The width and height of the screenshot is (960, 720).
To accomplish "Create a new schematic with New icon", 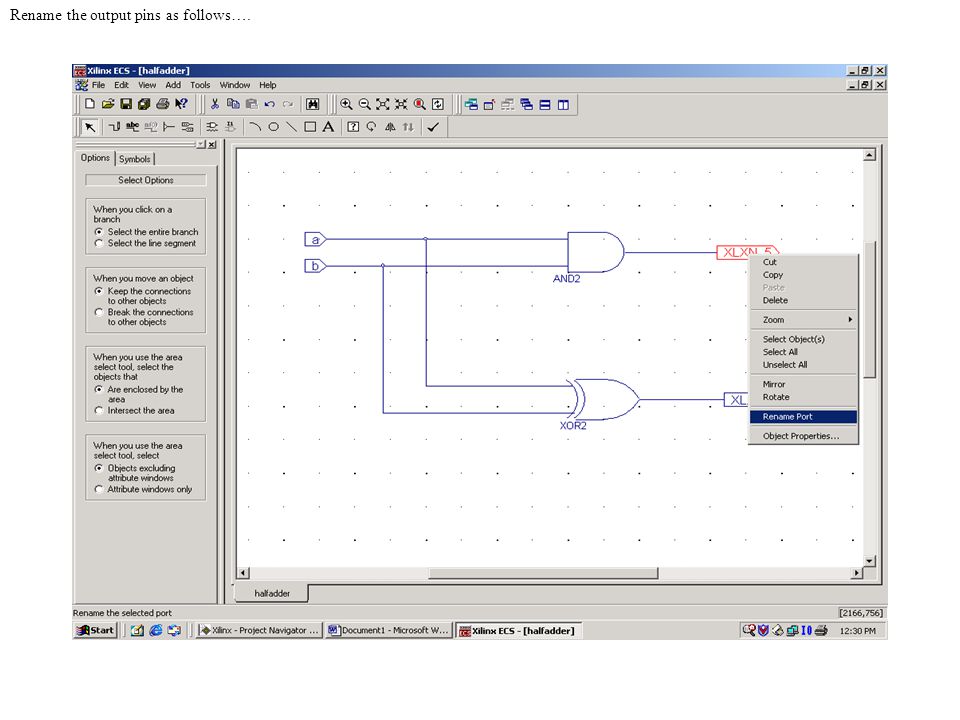I will pyautogui.click(x=89, y=104).
